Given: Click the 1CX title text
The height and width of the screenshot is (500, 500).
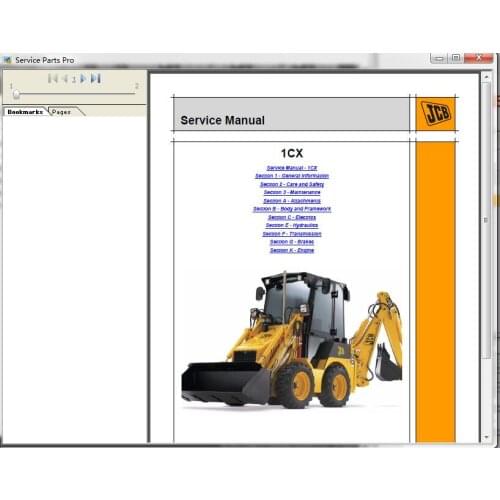Looking at the screenshot, I should pyautogui.click(x=292, y=153).
